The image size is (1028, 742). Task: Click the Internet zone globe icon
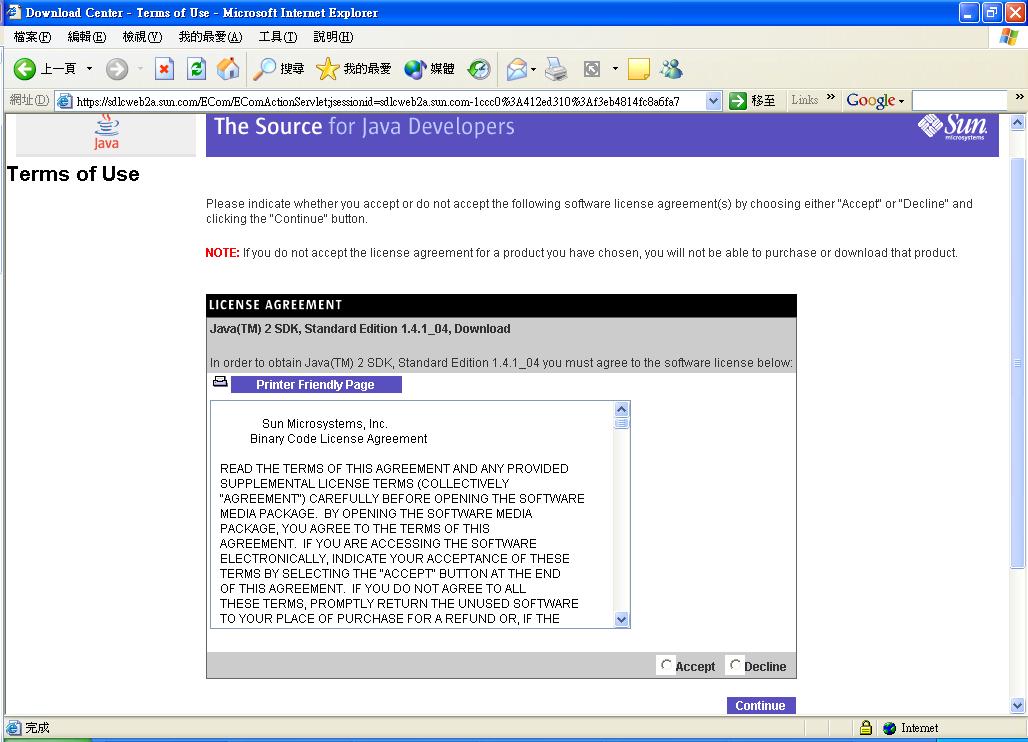point(890,728)
